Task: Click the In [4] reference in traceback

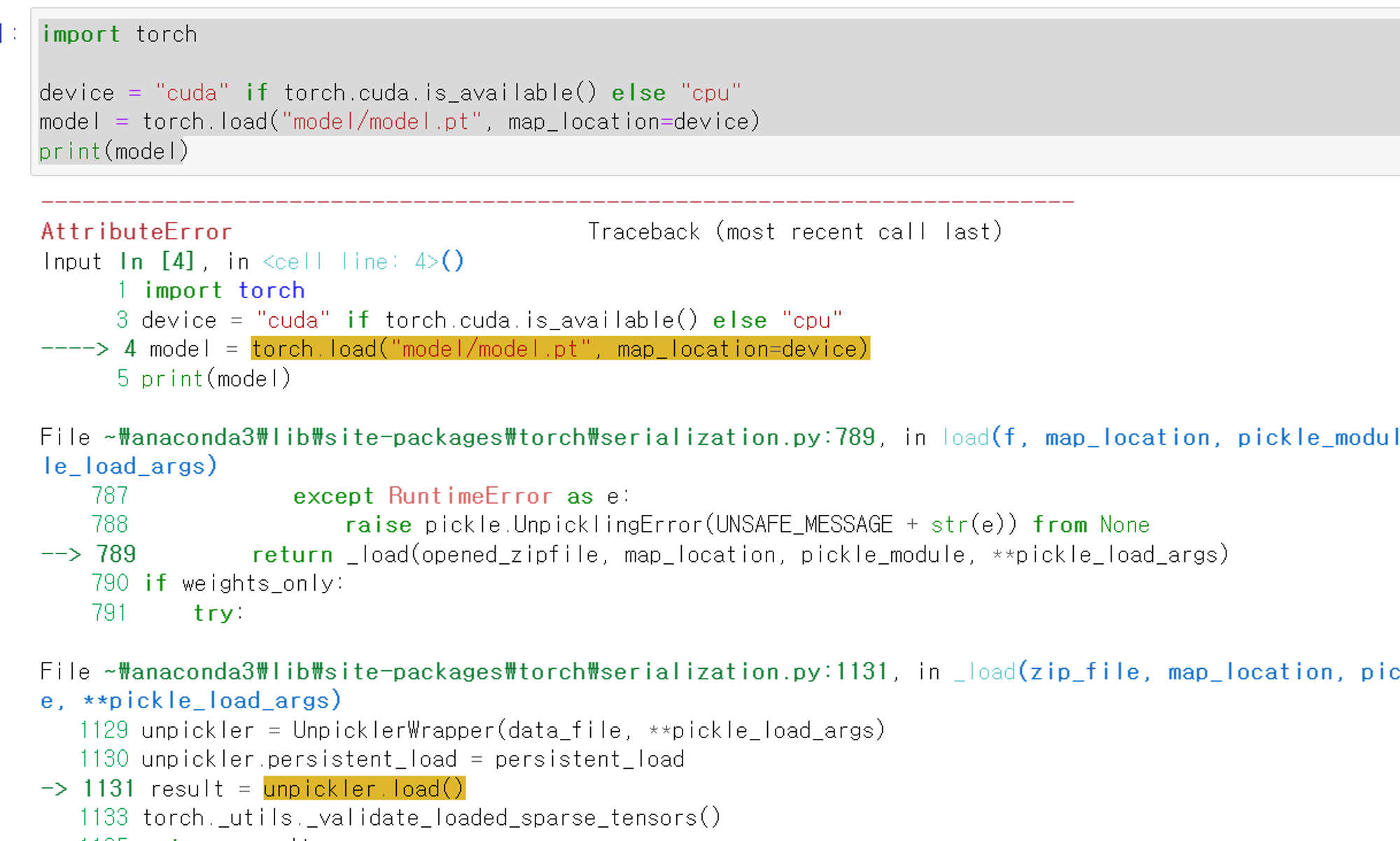Action: (x=156, y=262)
